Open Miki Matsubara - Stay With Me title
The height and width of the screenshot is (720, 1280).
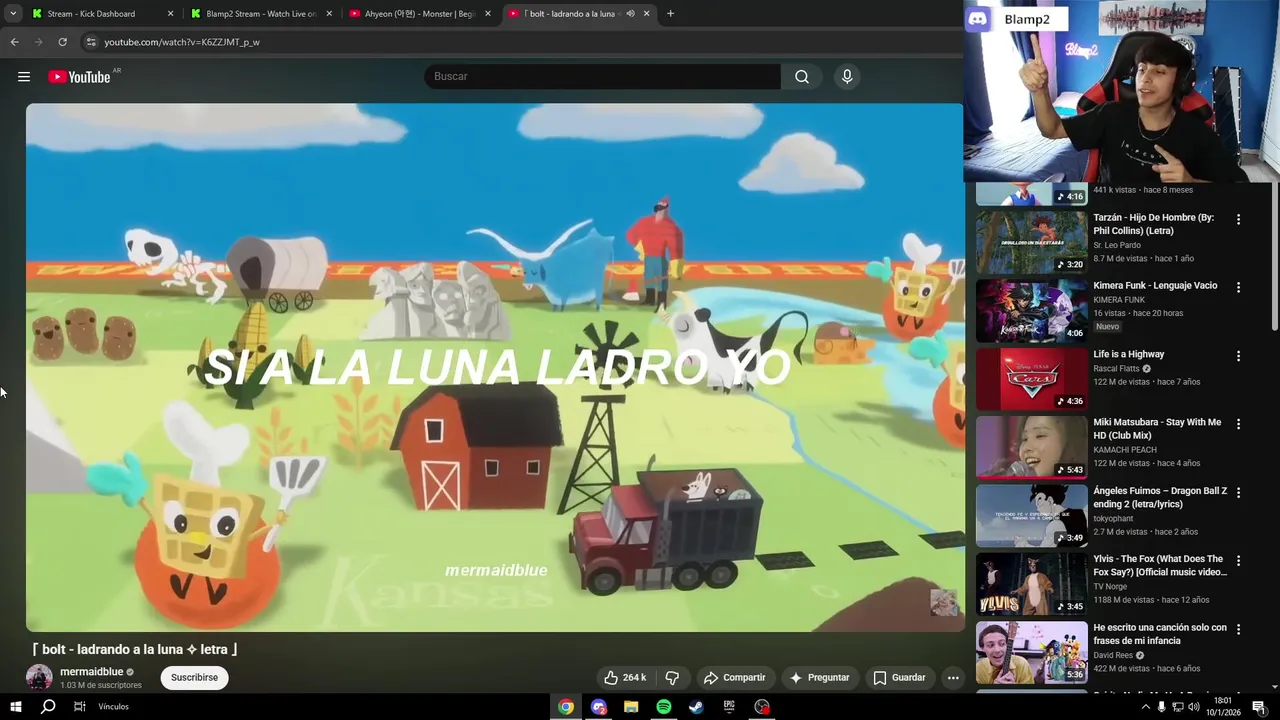[x=1157, y=429]
